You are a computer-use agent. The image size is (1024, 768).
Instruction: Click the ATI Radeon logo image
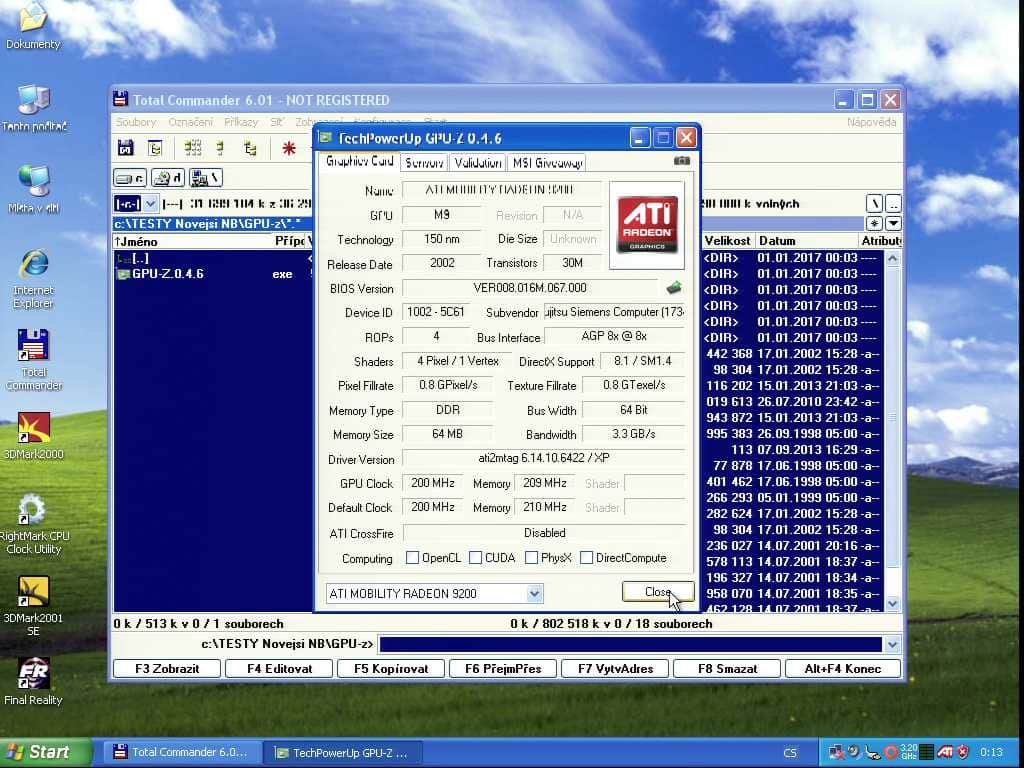point(647,225)
